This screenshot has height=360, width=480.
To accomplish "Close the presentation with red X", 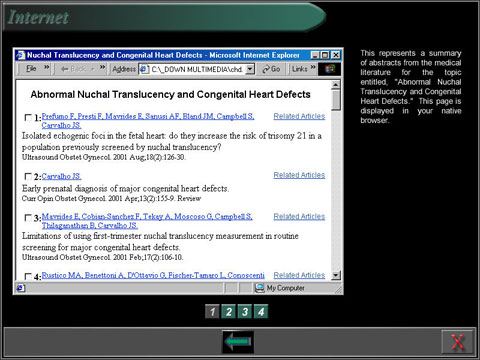I will click(457, 342).
